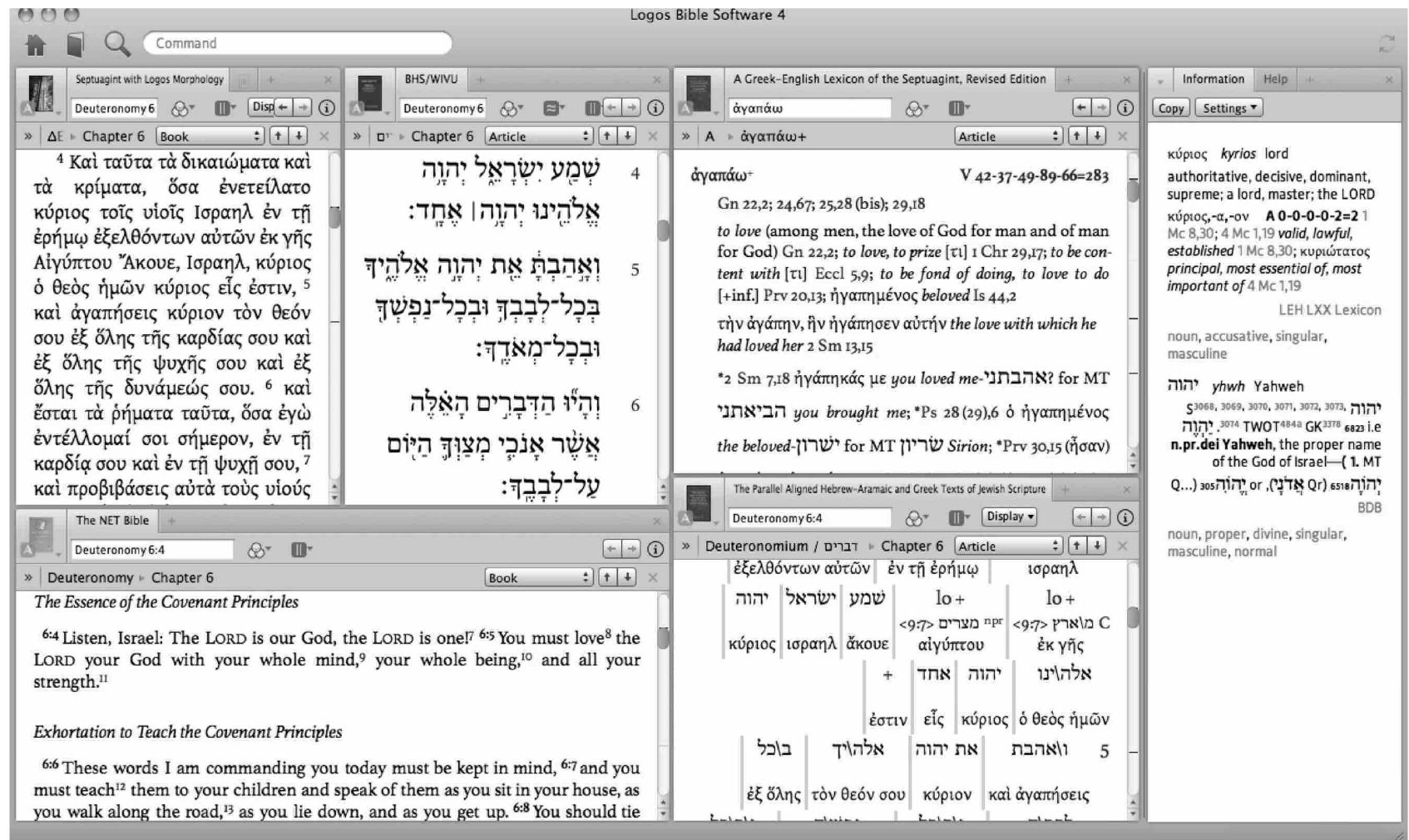This screenshot has height=840, width=1409.
Task: Click the Copy button in Information panel
Action: 1171,107
